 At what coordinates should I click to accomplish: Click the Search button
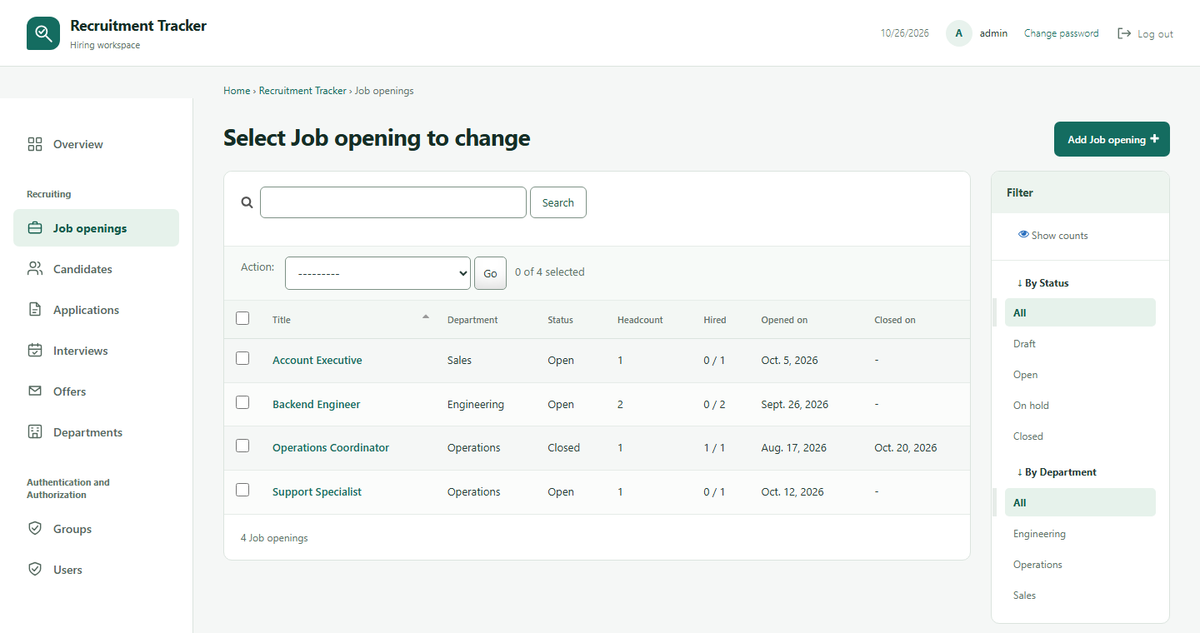tap(558, 202)
